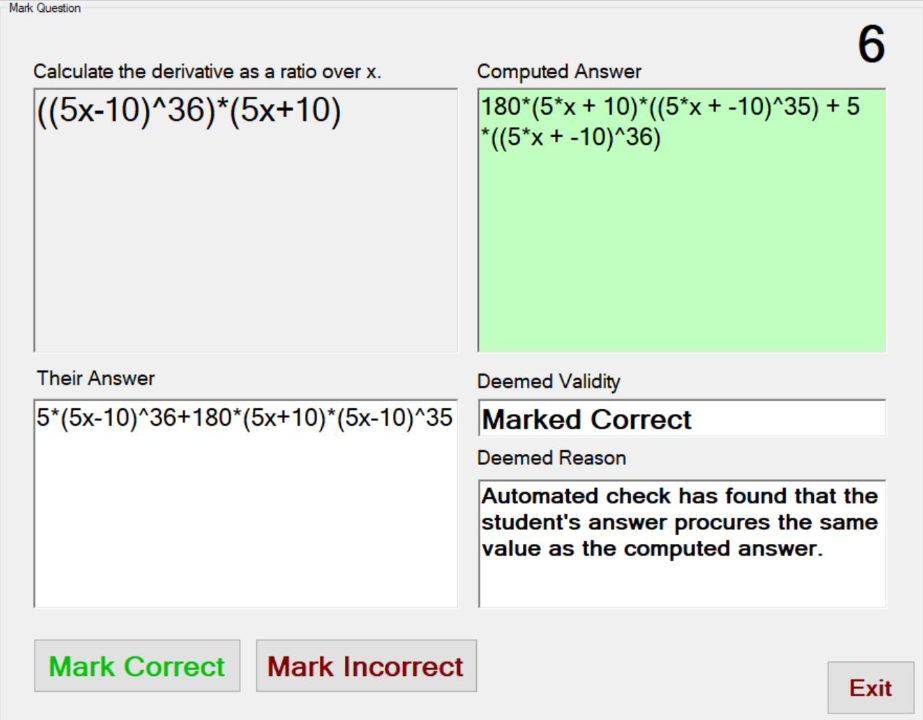Select the Their Answer text box
Image resolution: width=923 pixels, height=720 pixels.
tap(245, 503)
